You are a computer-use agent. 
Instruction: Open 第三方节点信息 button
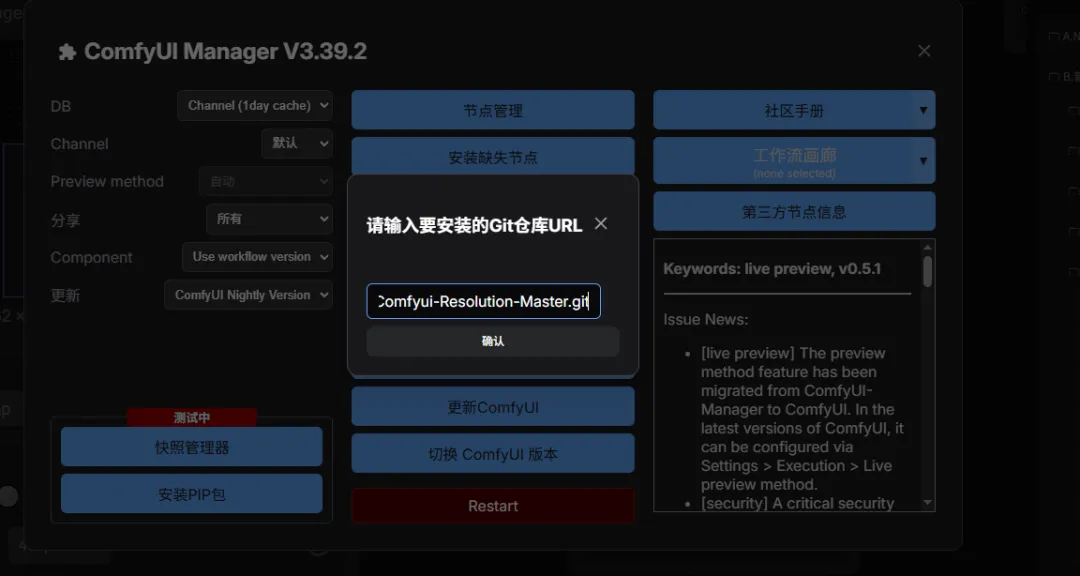pos(794,212)
